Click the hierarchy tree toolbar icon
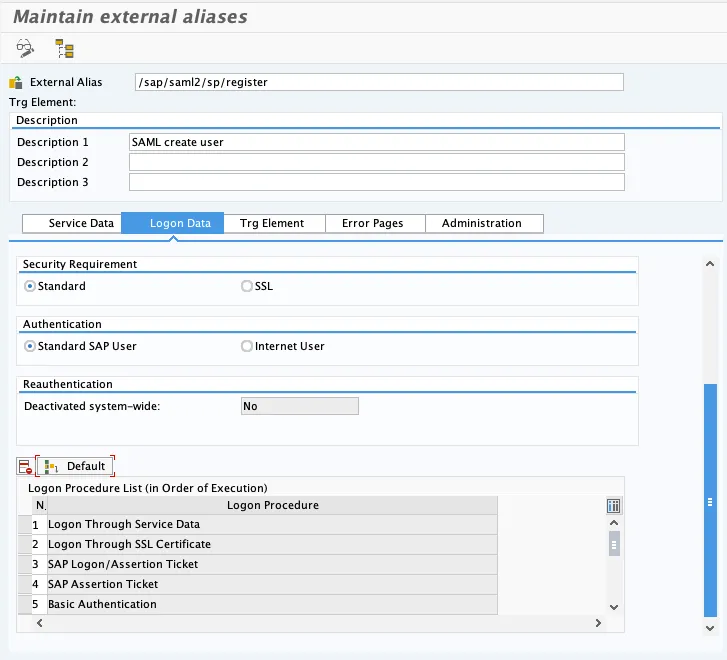Screen dimensions: 727x660 (65, 48)
